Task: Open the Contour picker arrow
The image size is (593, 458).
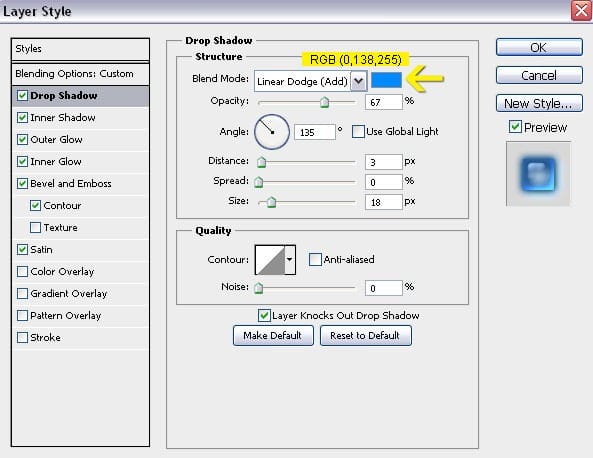Action: (290, 260)
